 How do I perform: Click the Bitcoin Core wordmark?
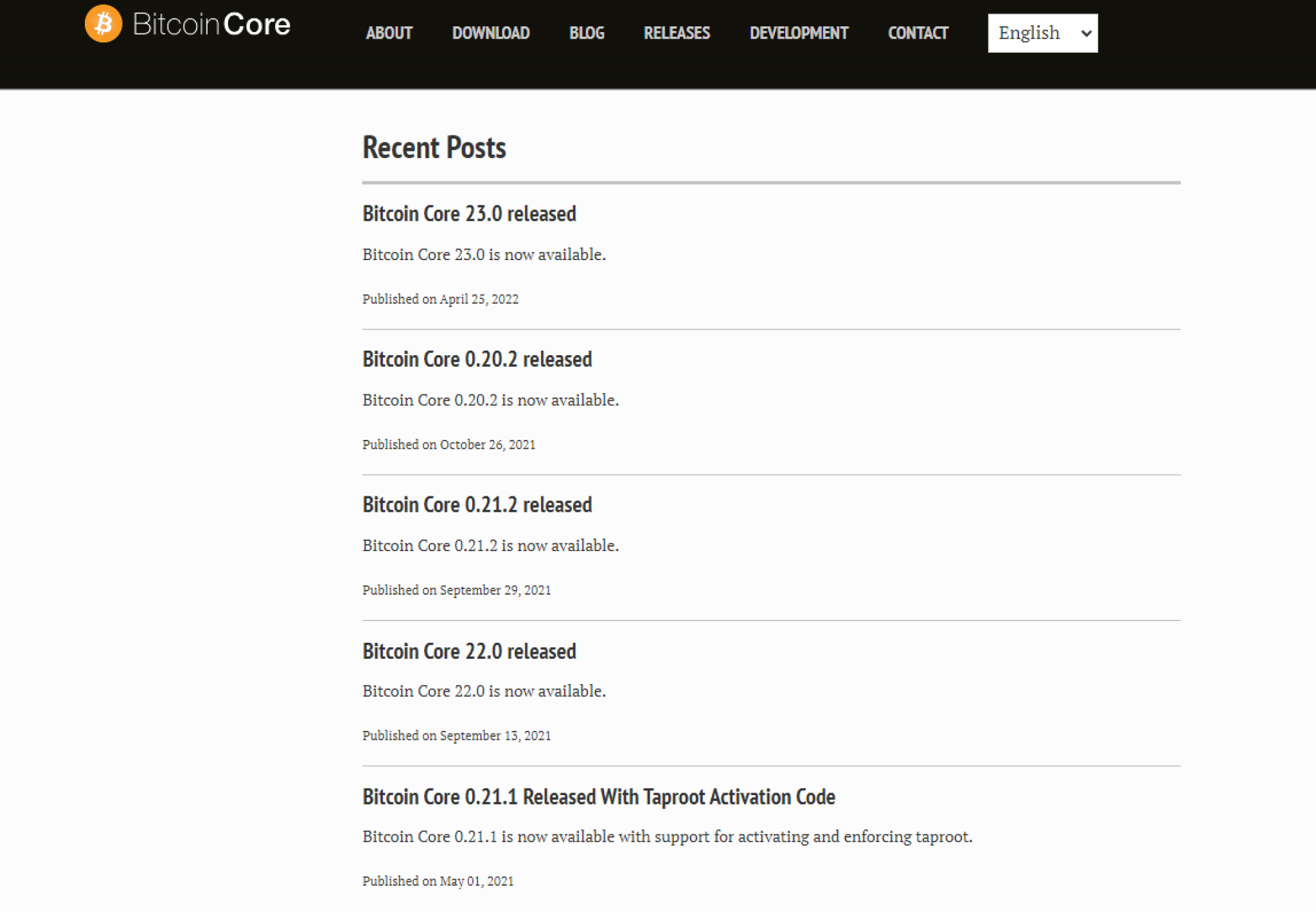pos(211,24)
